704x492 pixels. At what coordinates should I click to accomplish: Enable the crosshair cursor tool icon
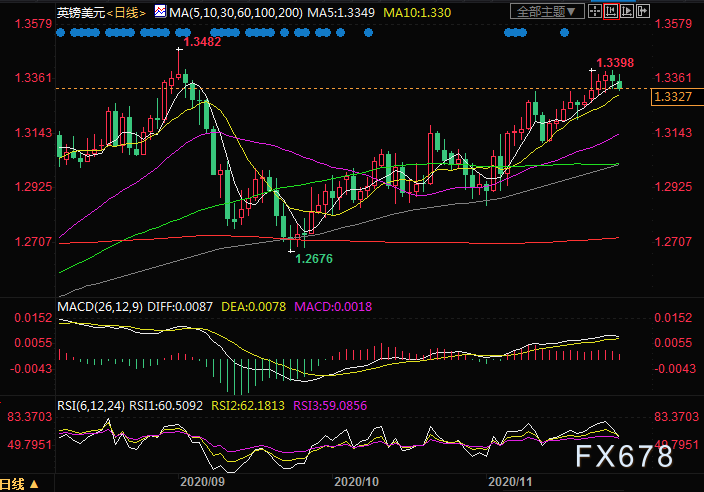point(595,11)
